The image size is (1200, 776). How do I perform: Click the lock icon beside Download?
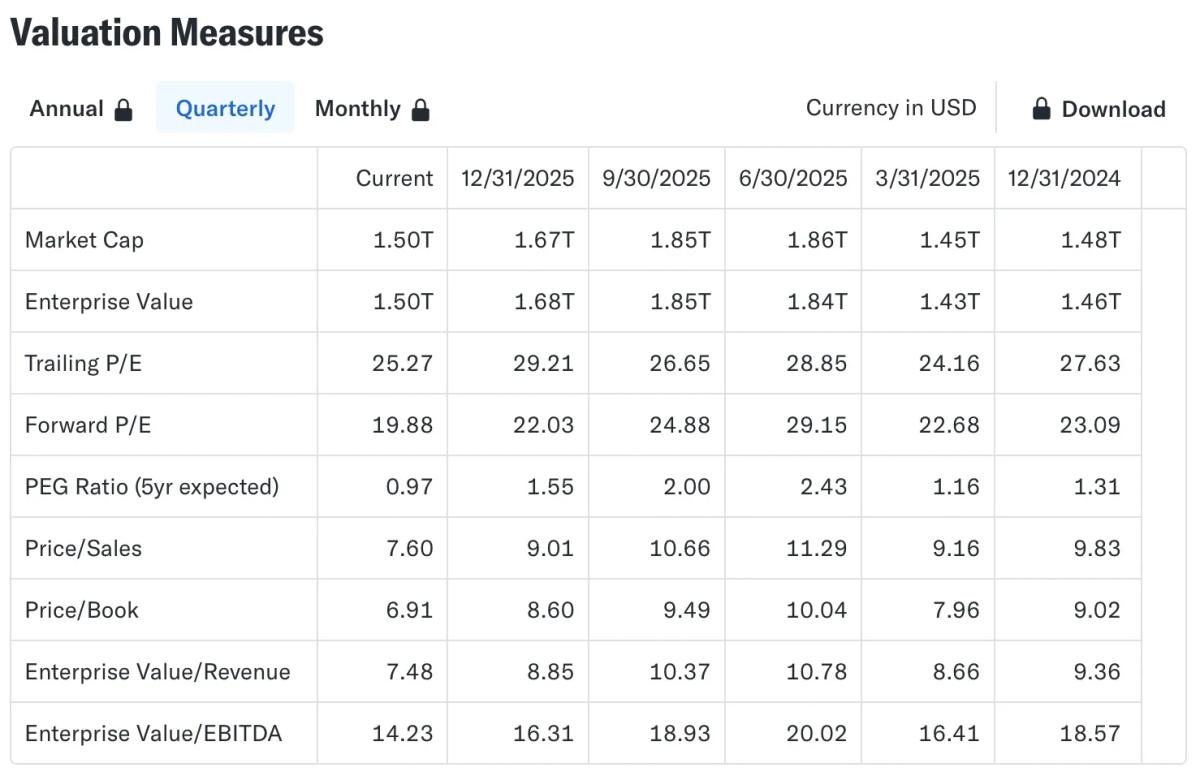[x=1041, y=108]
